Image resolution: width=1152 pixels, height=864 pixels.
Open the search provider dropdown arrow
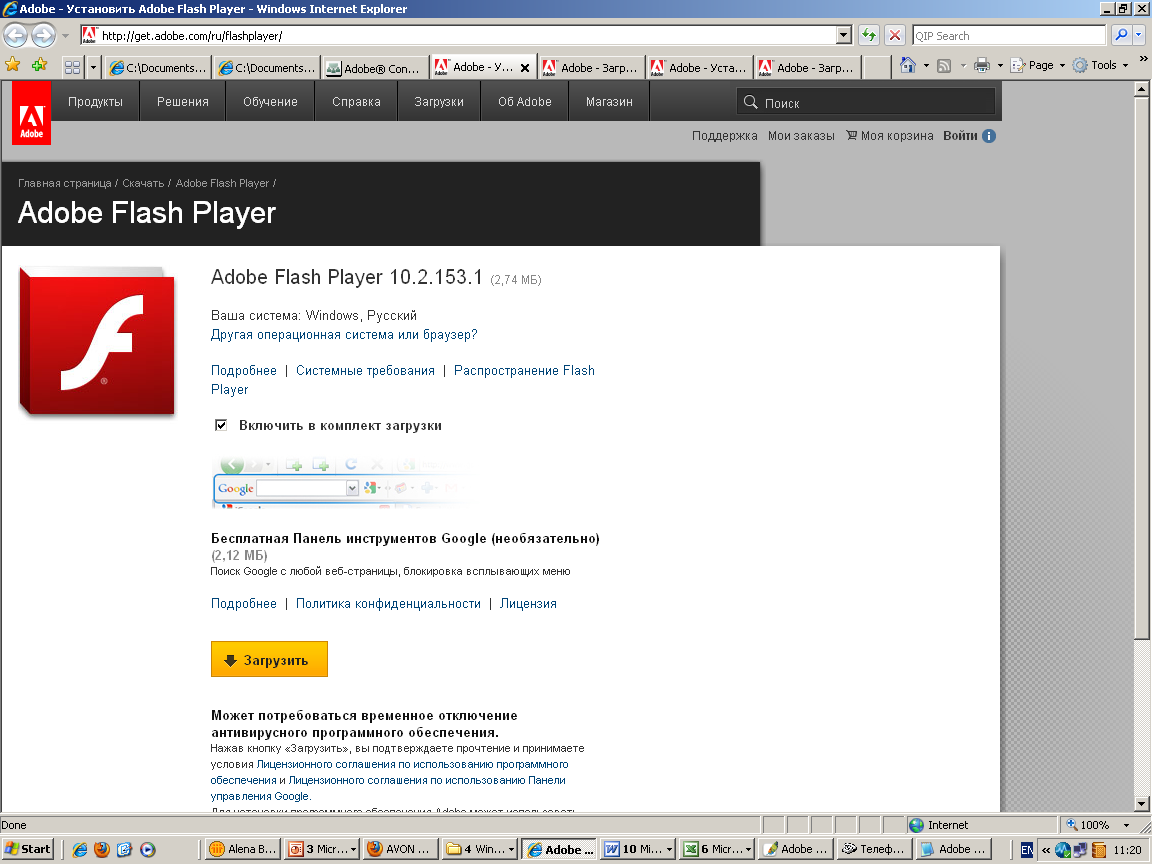(1139, 35)
